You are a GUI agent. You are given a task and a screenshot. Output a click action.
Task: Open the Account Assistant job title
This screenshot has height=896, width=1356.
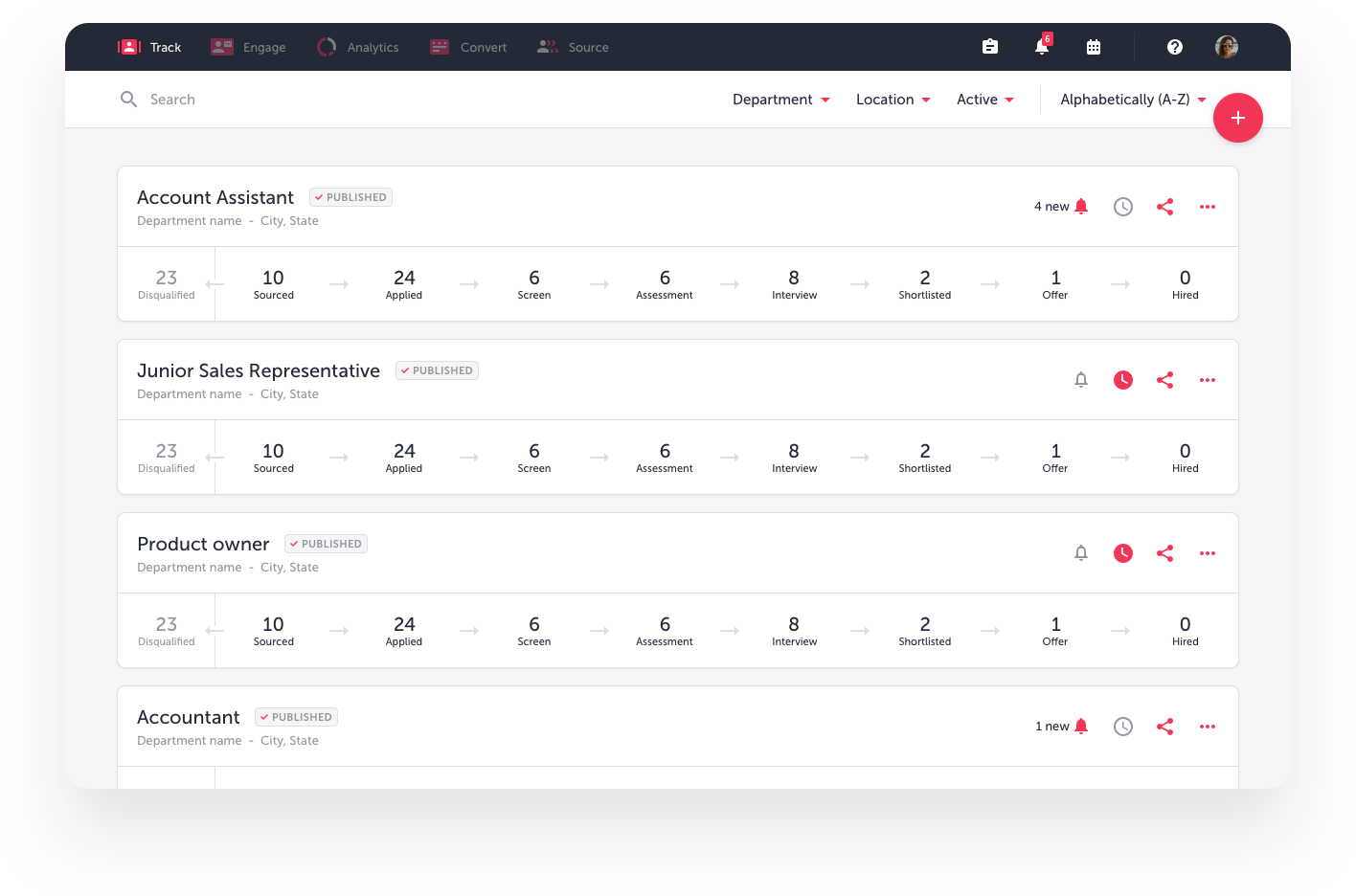(x=215, y=197)
